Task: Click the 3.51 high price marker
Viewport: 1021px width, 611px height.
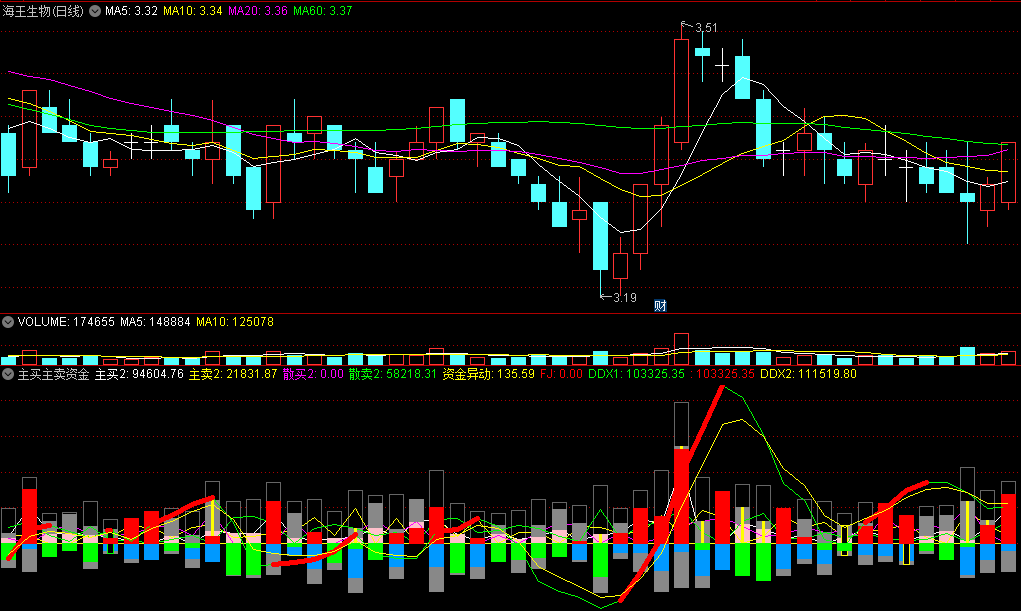Action: (x=706, y=28)
